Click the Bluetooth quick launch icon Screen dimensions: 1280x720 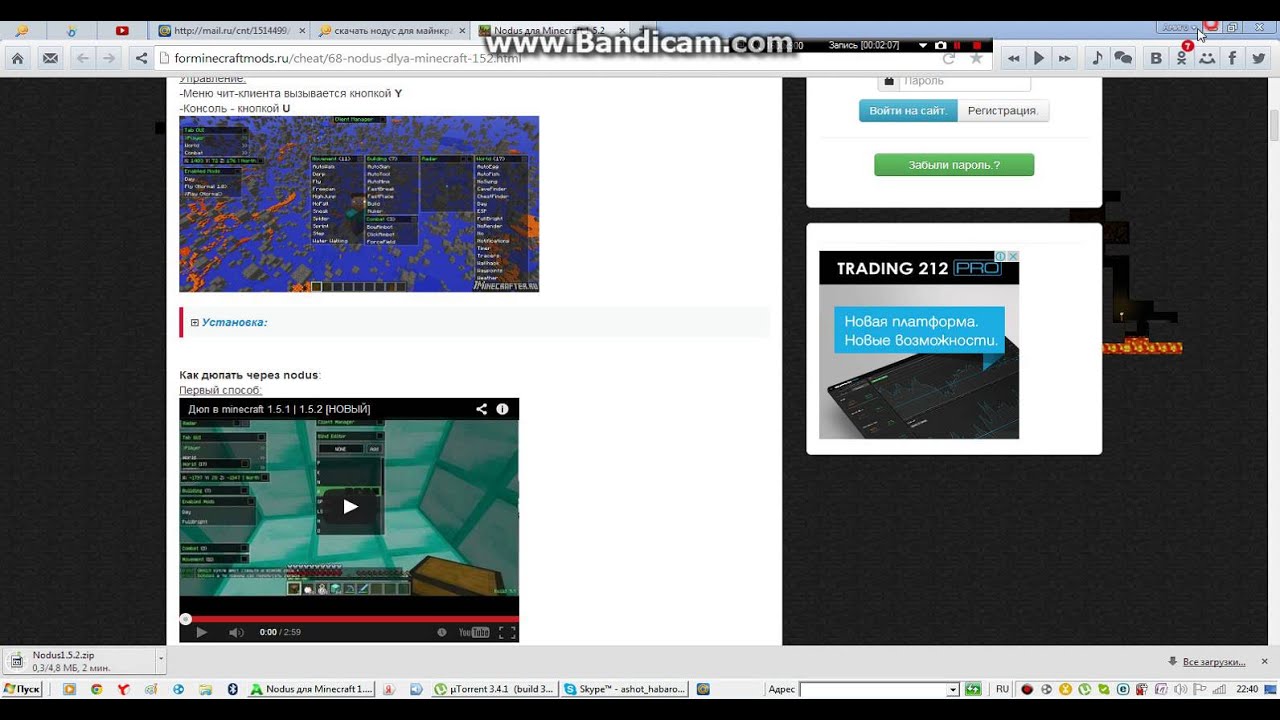tap(232, 689)
